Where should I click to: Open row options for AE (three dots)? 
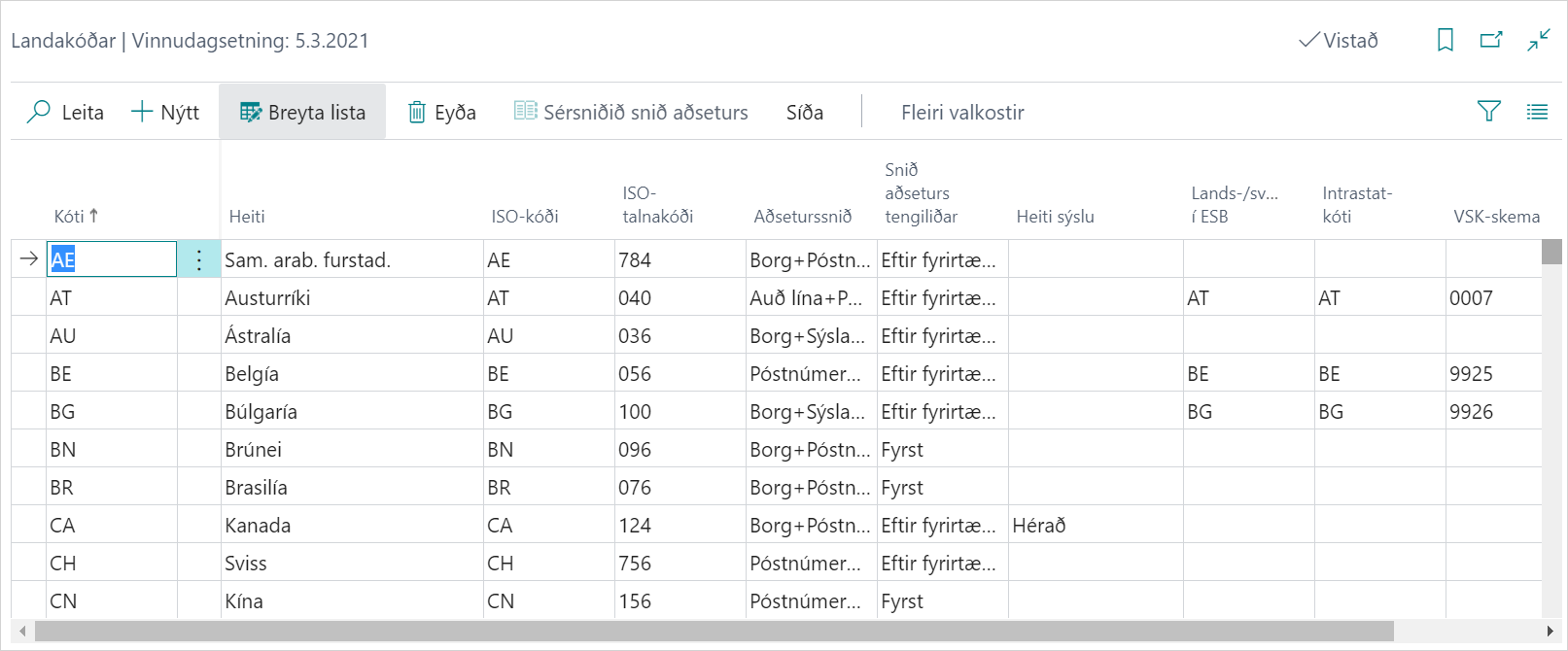[x=199, y=259]
